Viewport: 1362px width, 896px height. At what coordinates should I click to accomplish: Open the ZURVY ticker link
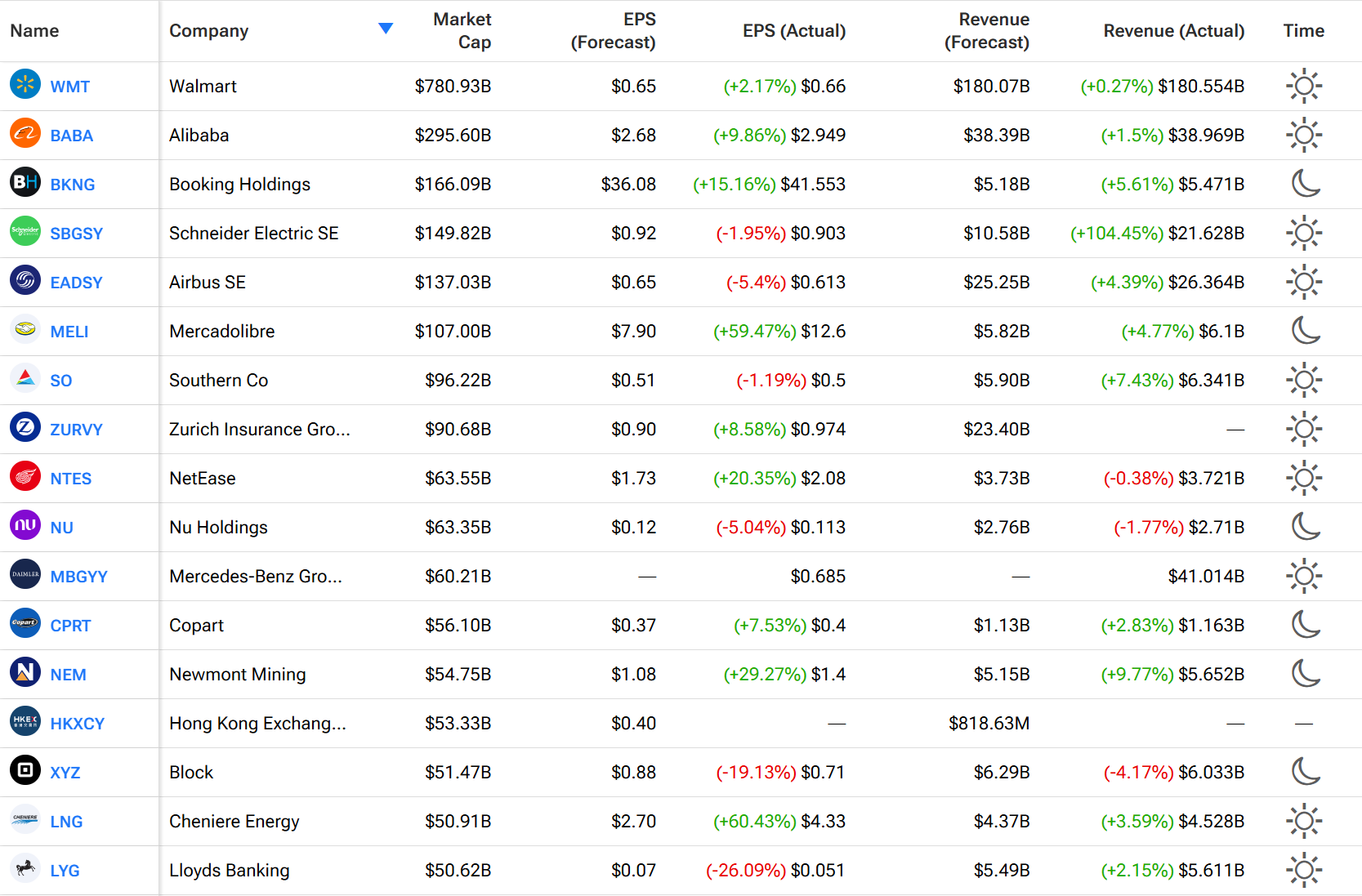pos(76,430)
